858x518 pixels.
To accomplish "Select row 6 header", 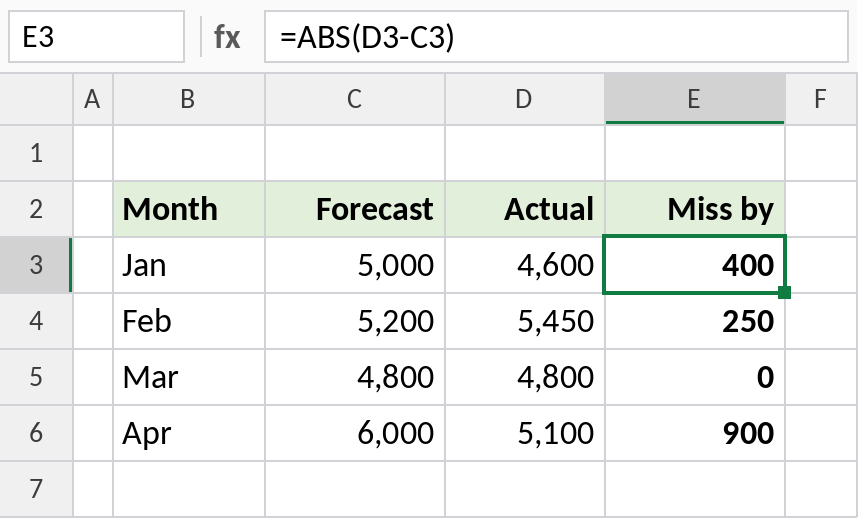I will (36, 433).
